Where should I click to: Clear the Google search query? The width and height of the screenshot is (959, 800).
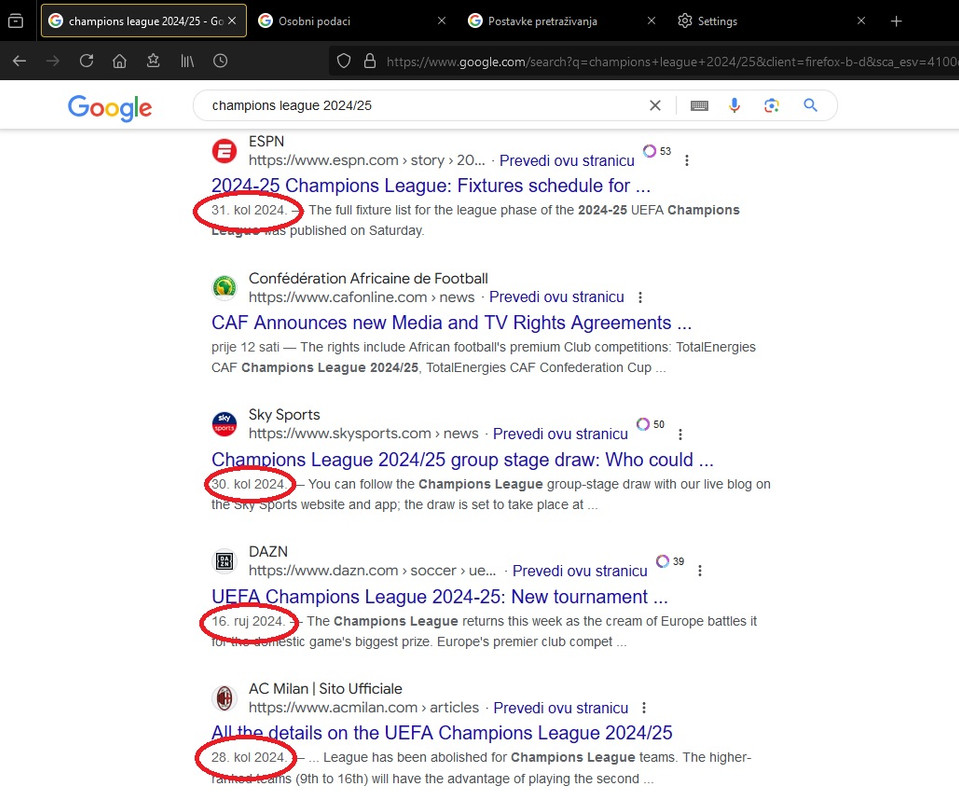coord(655,106)
